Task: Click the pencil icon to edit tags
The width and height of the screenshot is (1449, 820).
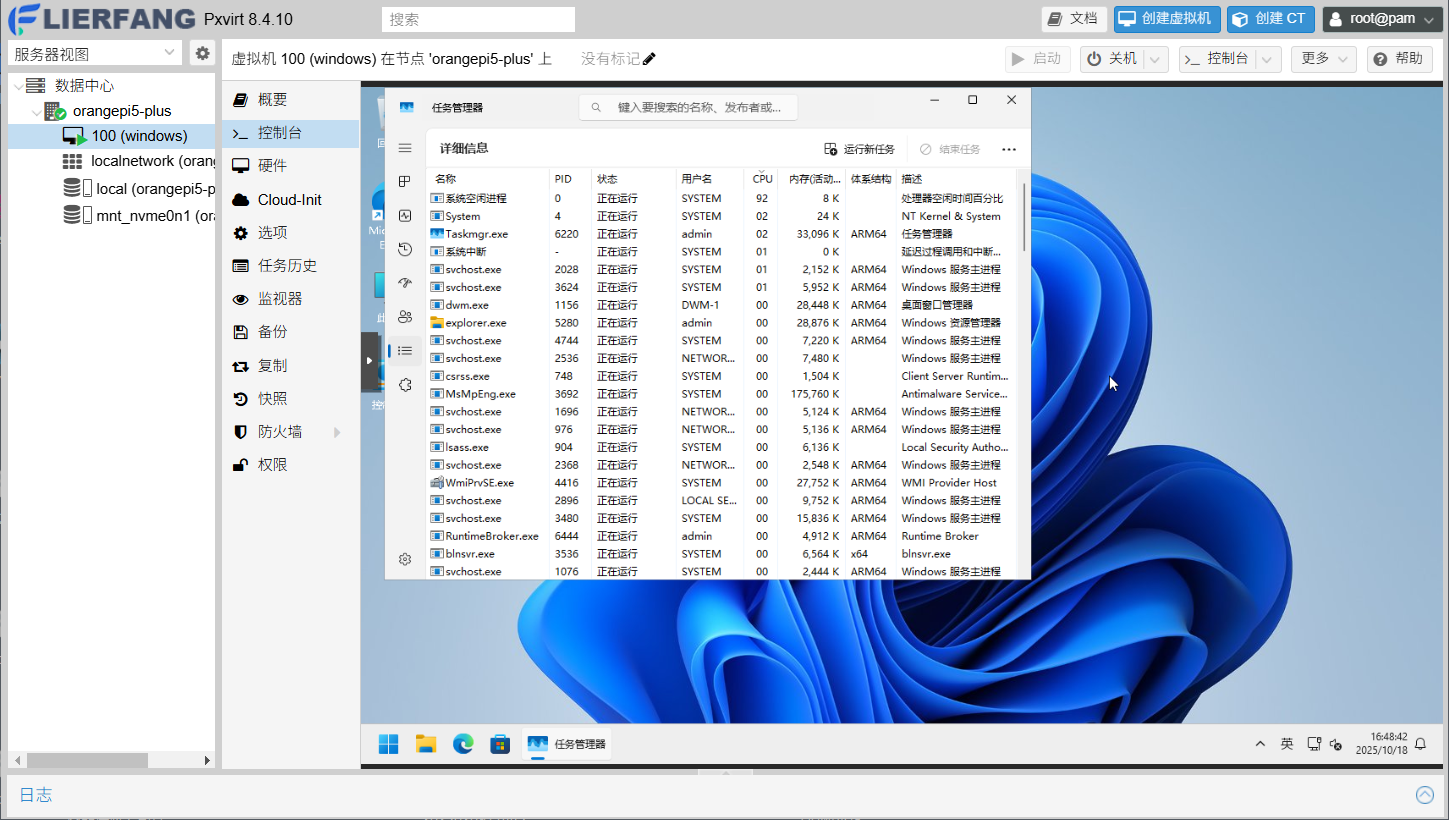Action: [x=649, y=59]
